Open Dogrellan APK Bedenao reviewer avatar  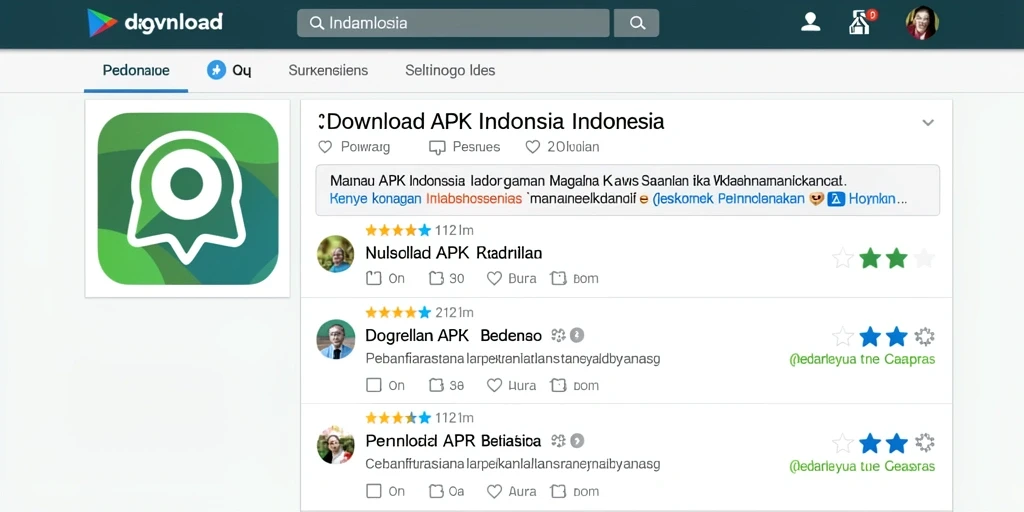(336, 338)
